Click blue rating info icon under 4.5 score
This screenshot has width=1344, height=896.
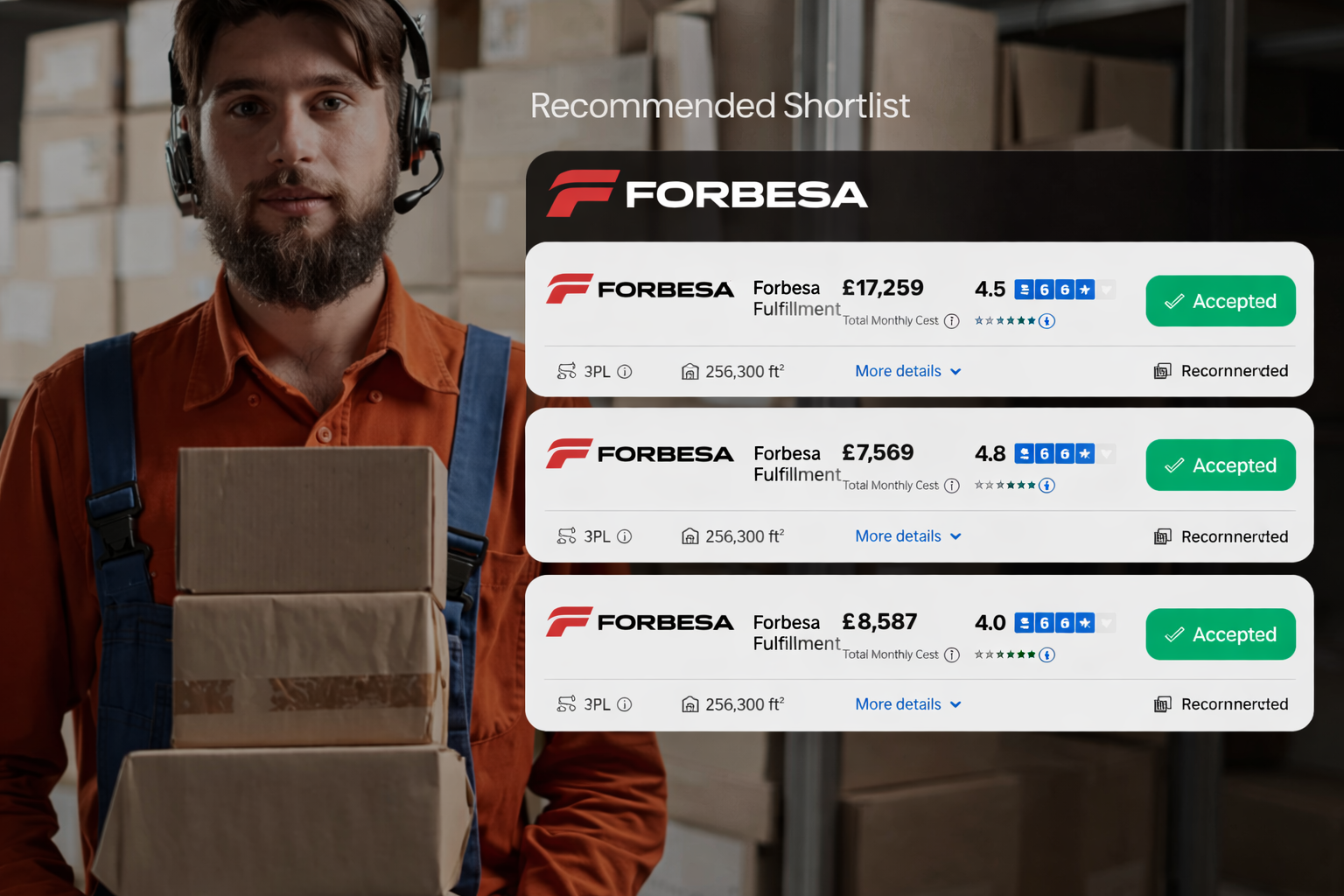[1047, 321]
